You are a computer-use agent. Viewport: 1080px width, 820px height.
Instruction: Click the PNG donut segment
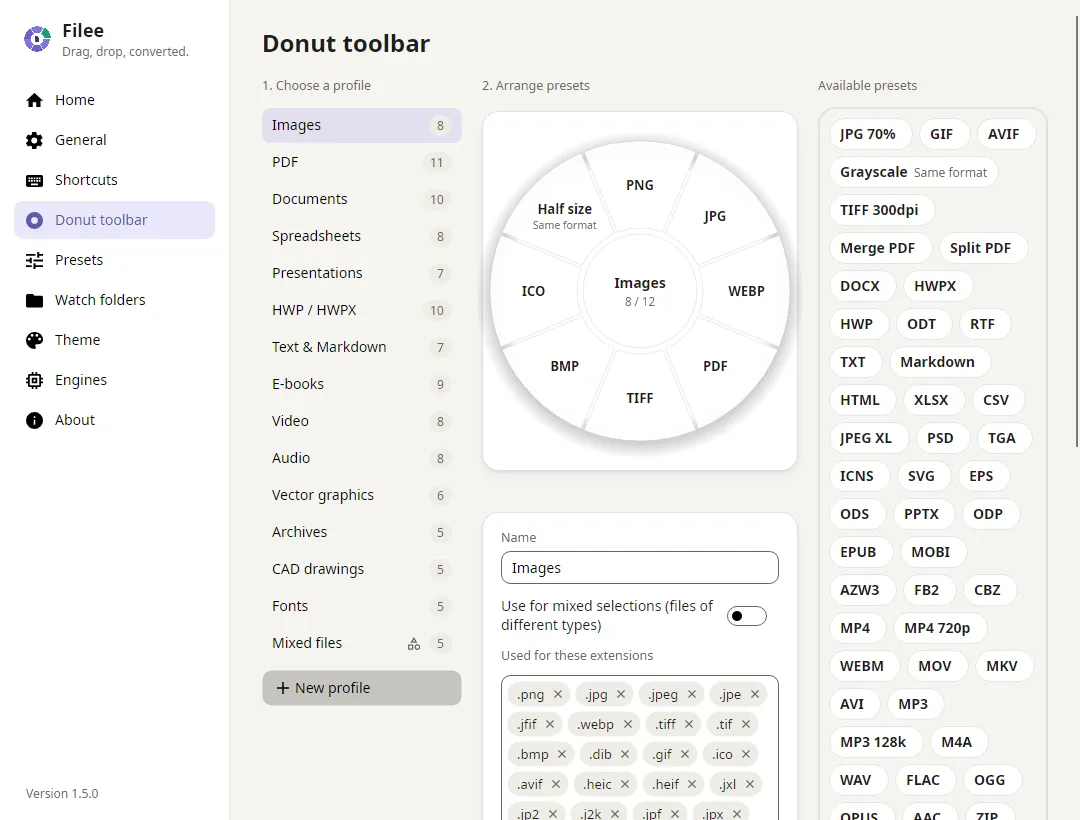pos(640,185)
